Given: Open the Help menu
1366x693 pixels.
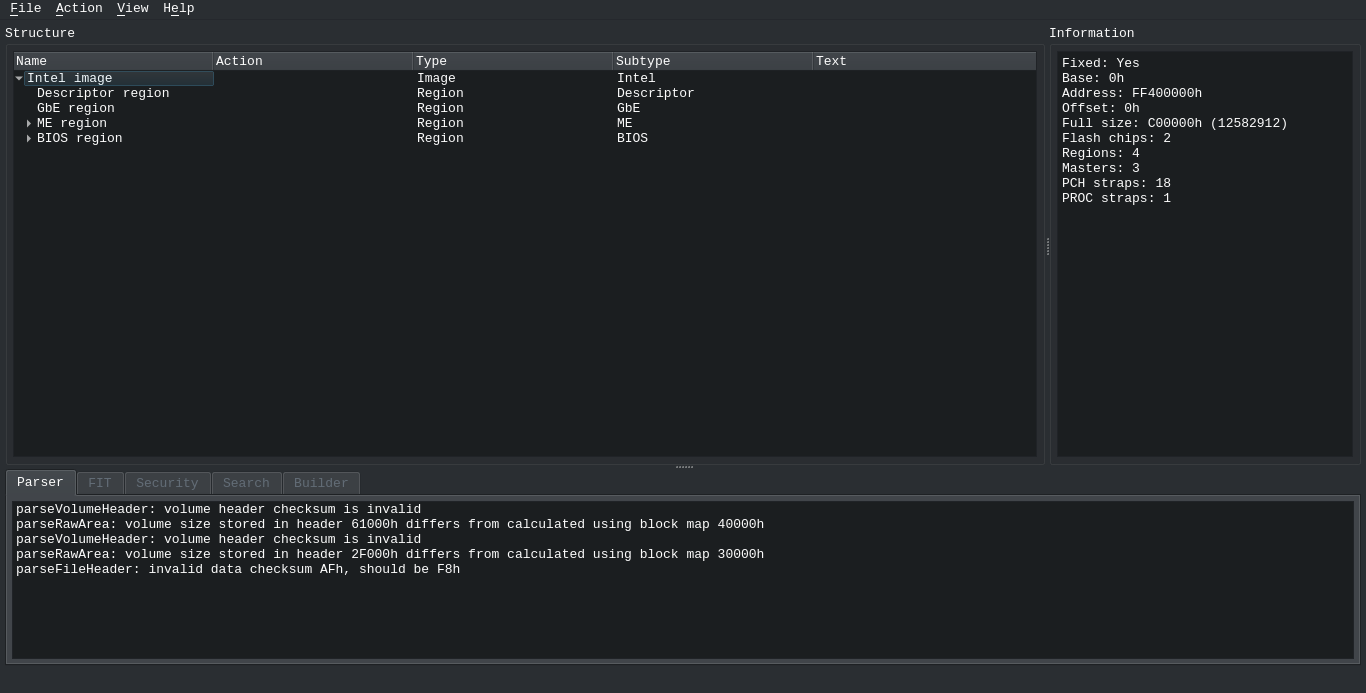Looking at the screenshot, I should [178, 8].
